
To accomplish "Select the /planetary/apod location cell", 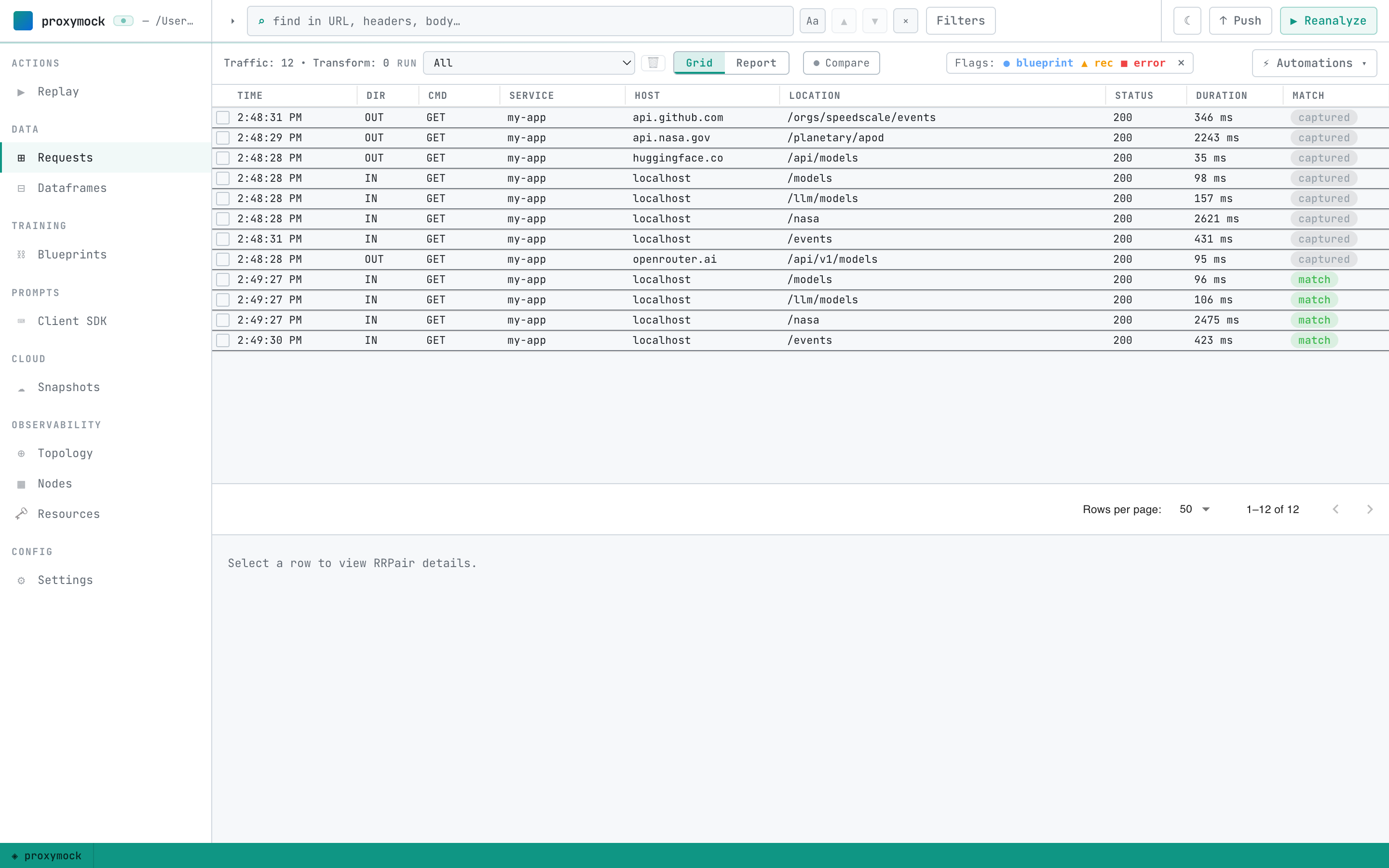I will (x=836, y=138).
